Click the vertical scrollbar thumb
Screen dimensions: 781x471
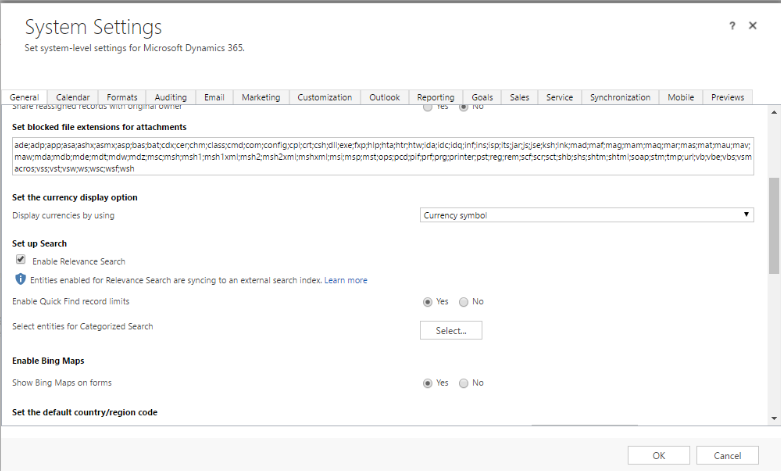[774, 226]
